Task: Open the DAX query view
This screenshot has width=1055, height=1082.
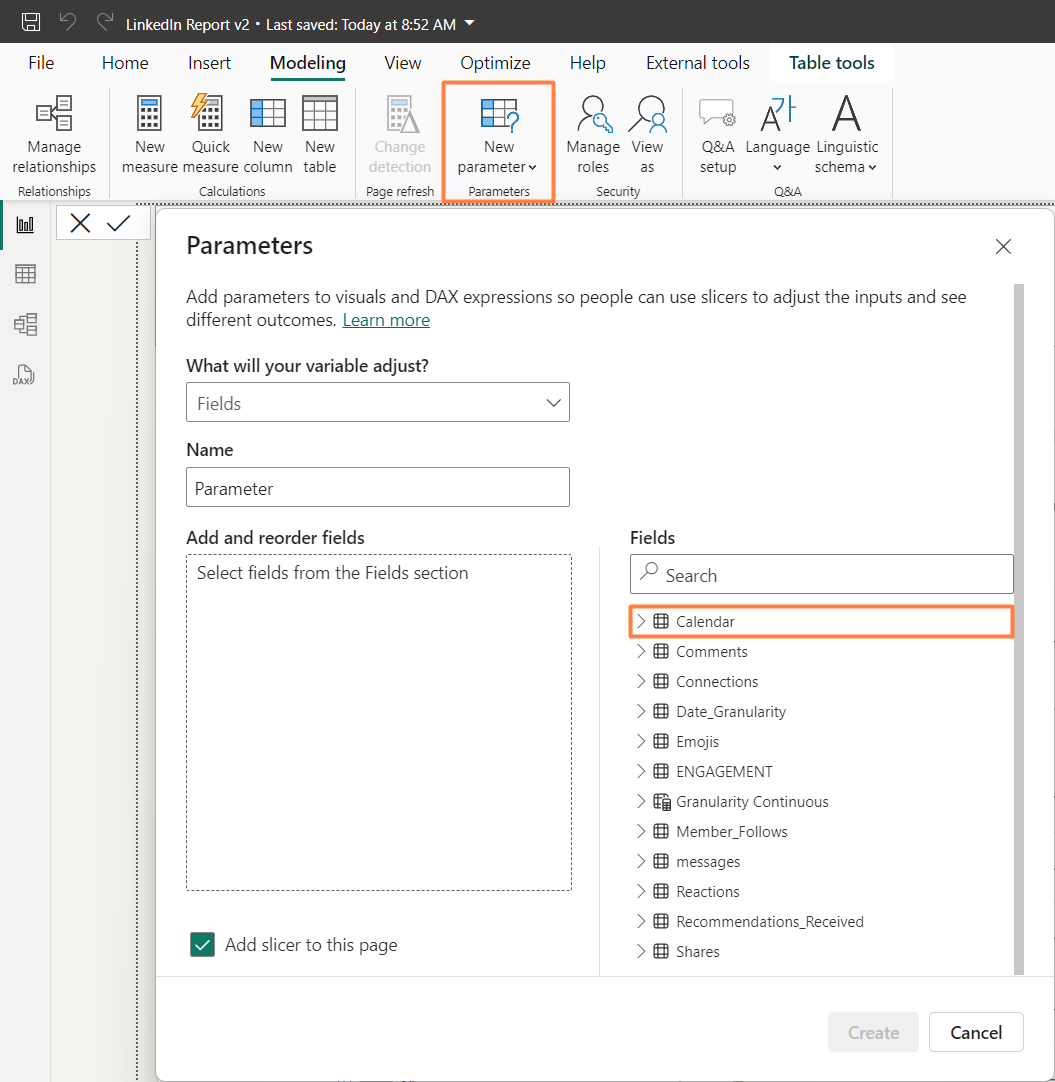Action: point(23,374)
